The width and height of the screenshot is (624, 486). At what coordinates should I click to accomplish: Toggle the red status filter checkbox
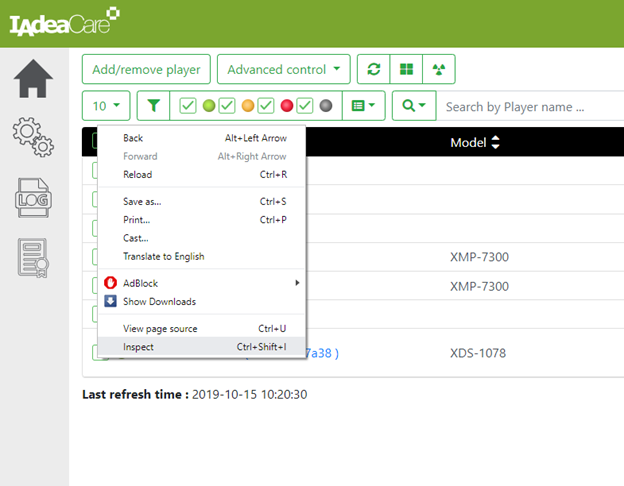[266, 105]
